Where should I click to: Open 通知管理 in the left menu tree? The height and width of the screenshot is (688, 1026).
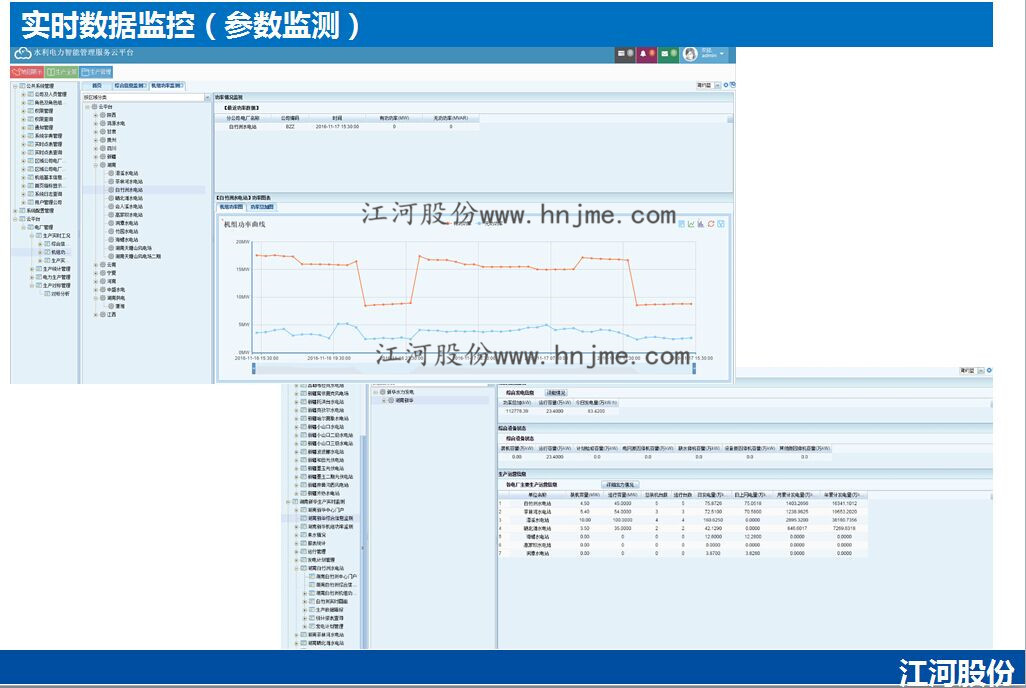44,128
